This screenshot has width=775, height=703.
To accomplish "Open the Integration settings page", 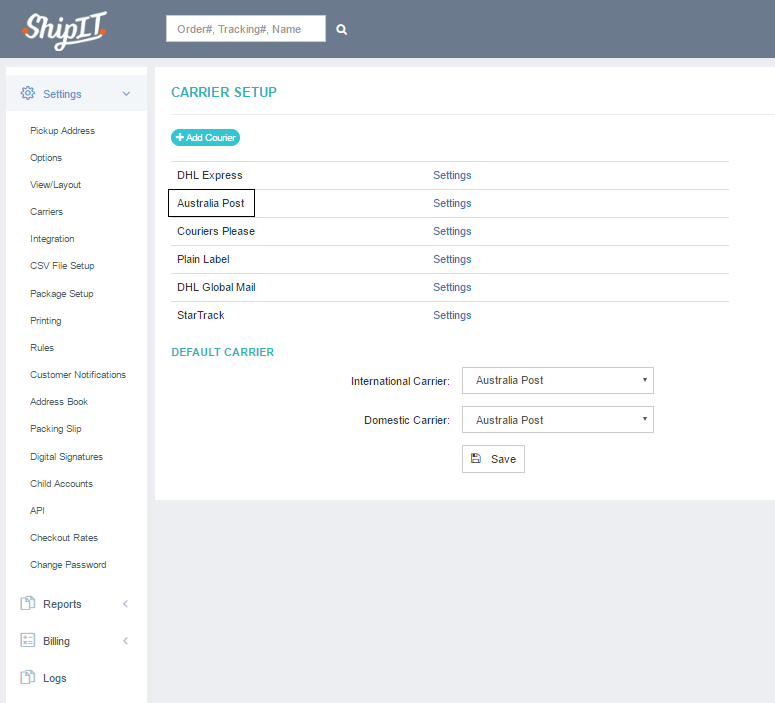I will click(x=52, y=239).
